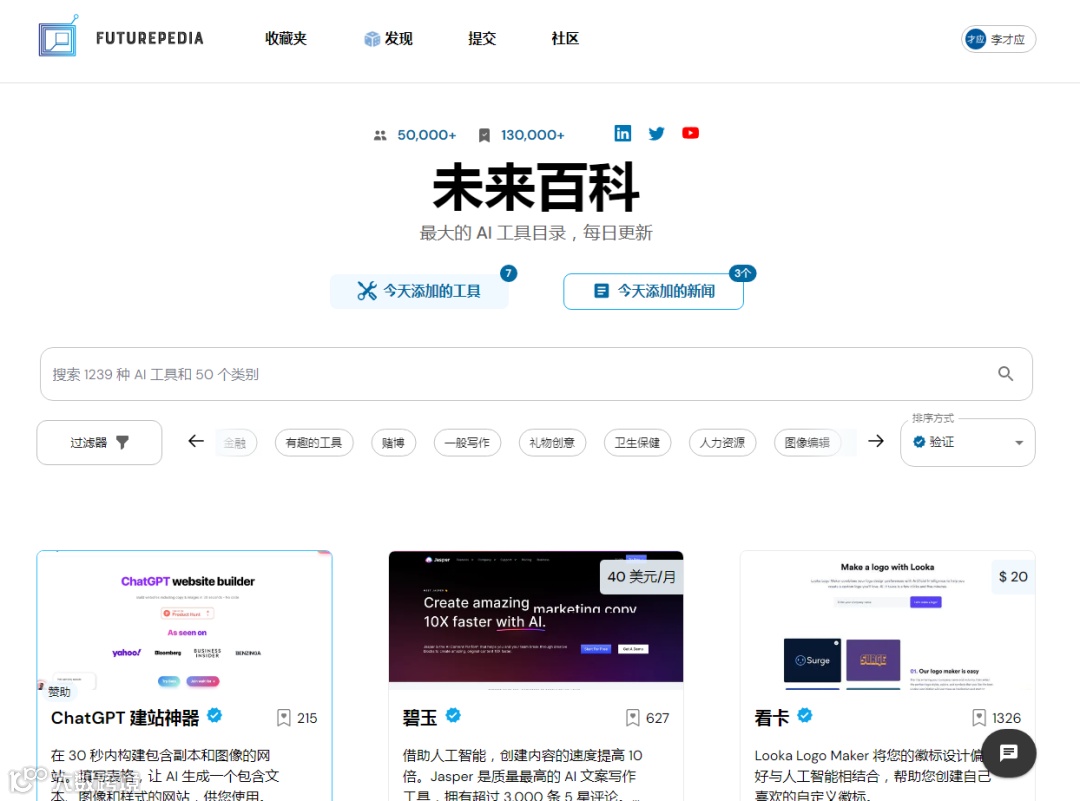Click bookmark icon on 碧玉 card
This screenshot has width=1080, height=801.
[632, 718]
